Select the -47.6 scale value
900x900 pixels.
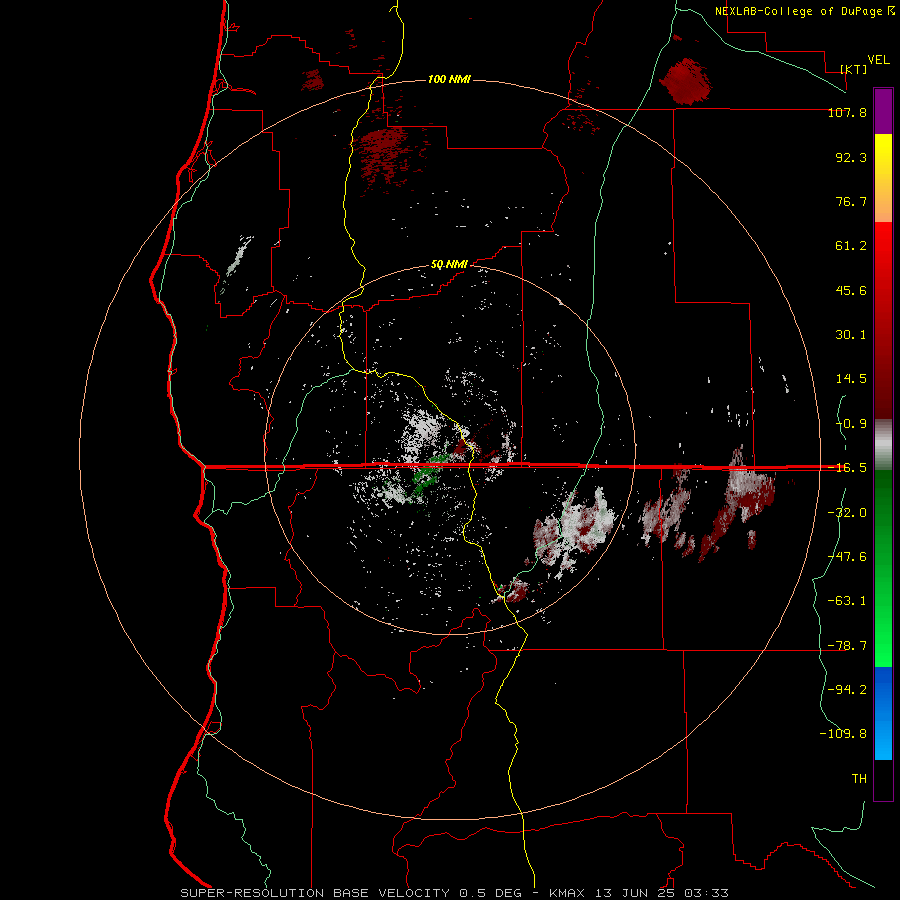click(x=847, y=557)
